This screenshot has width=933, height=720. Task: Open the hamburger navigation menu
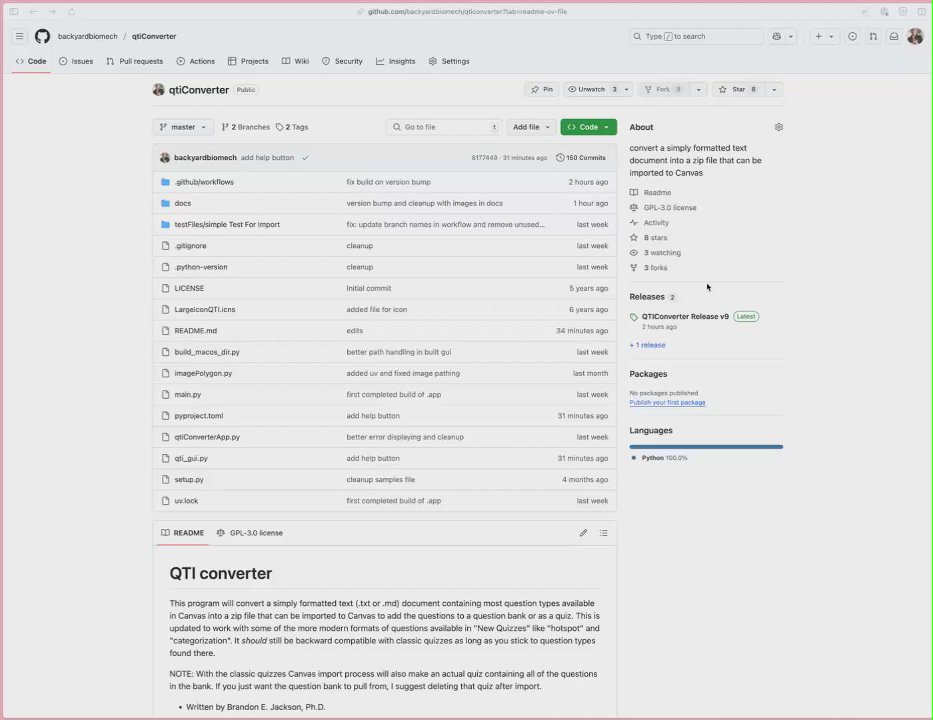(x=20, y=36)
